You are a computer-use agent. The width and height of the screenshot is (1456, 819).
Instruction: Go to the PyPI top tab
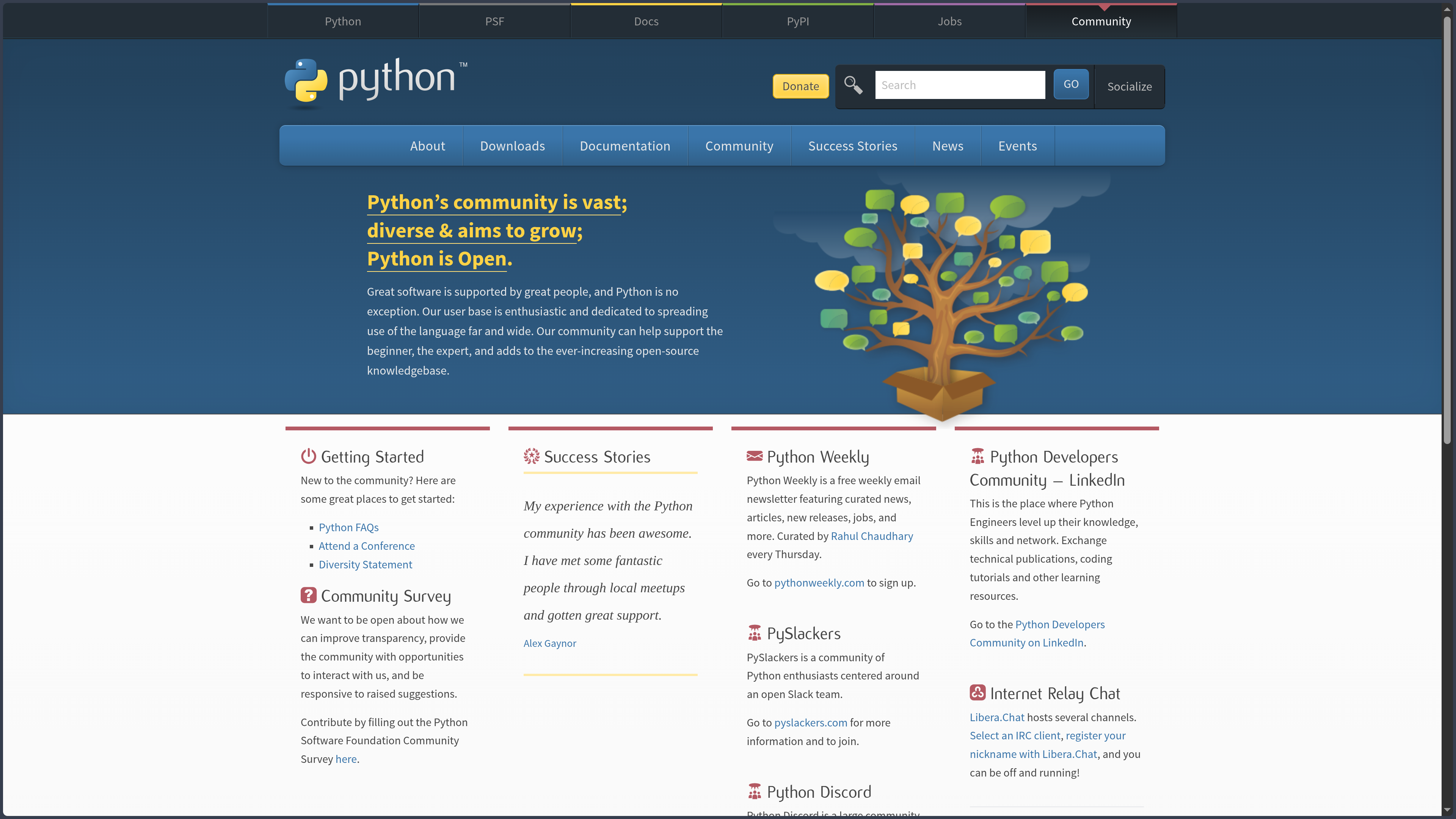tap(798, 22)
